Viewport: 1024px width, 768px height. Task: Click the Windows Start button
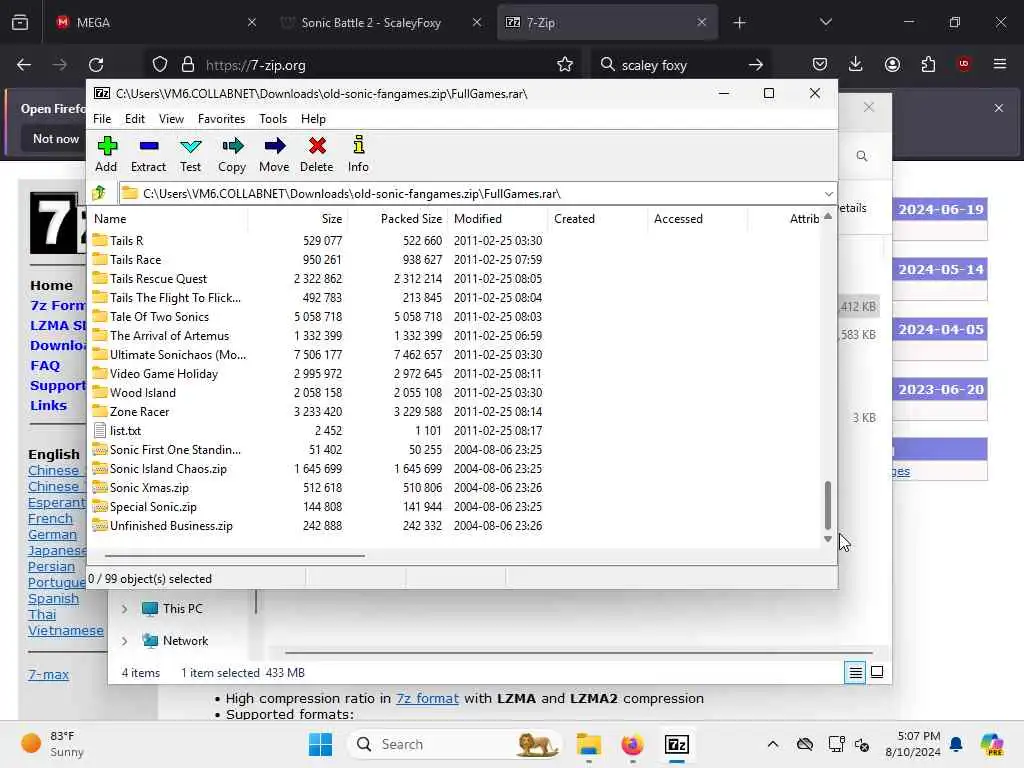tap(320, 744)
